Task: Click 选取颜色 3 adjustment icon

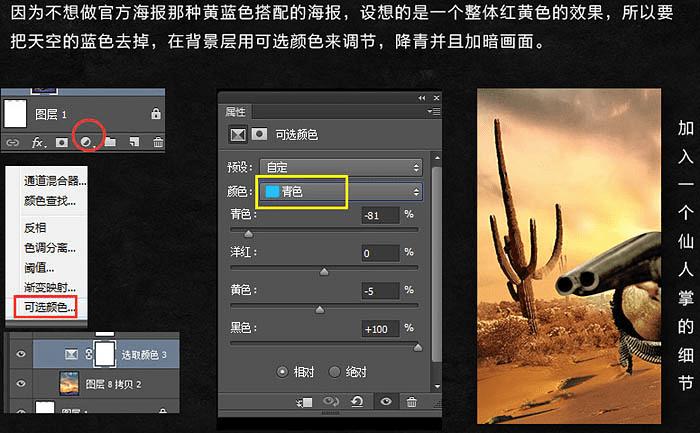Action: click(x=71, y=354)
